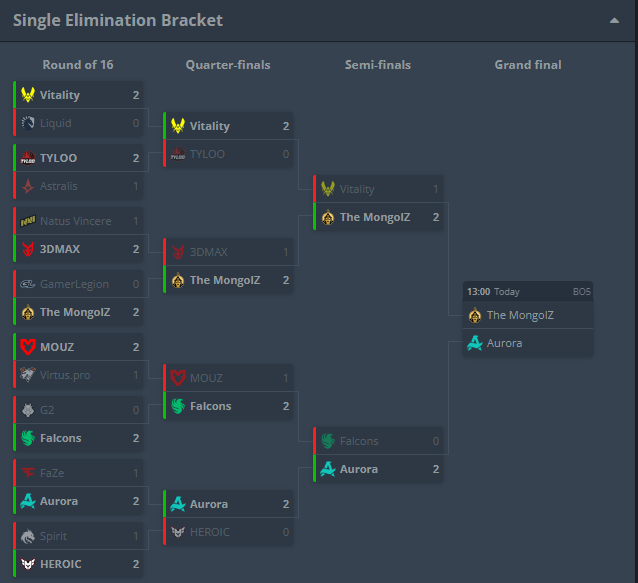Collapse the Single Elimination Bracket section
This screenshot has height=583, width=638.
[614, 20]
